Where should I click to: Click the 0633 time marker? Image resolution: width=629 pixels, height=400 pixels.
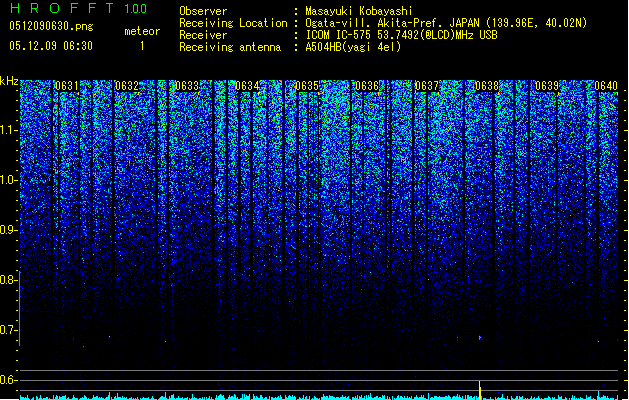coord(187,86)
